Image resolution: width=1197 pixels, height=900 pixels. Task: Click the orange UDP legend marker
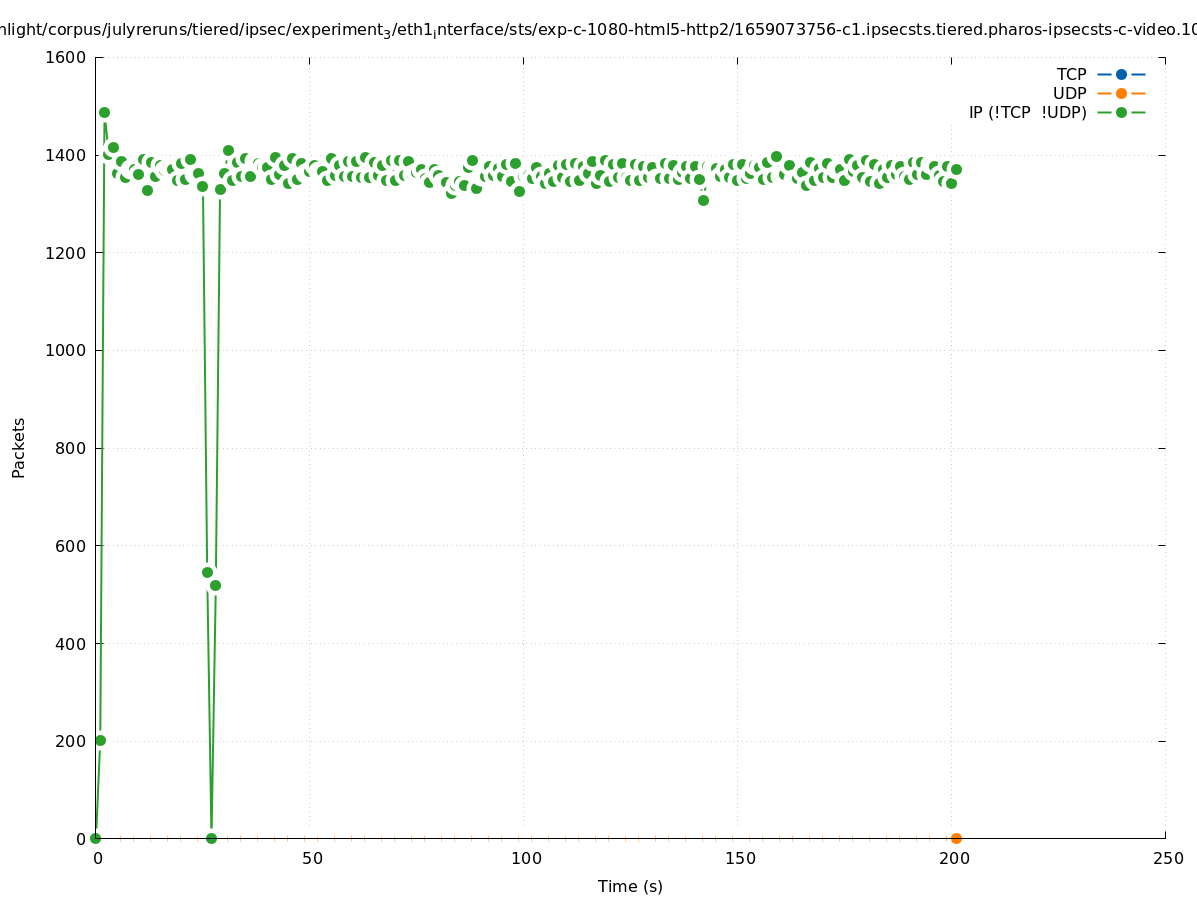pyautogui.click(x=1121, y=93)
